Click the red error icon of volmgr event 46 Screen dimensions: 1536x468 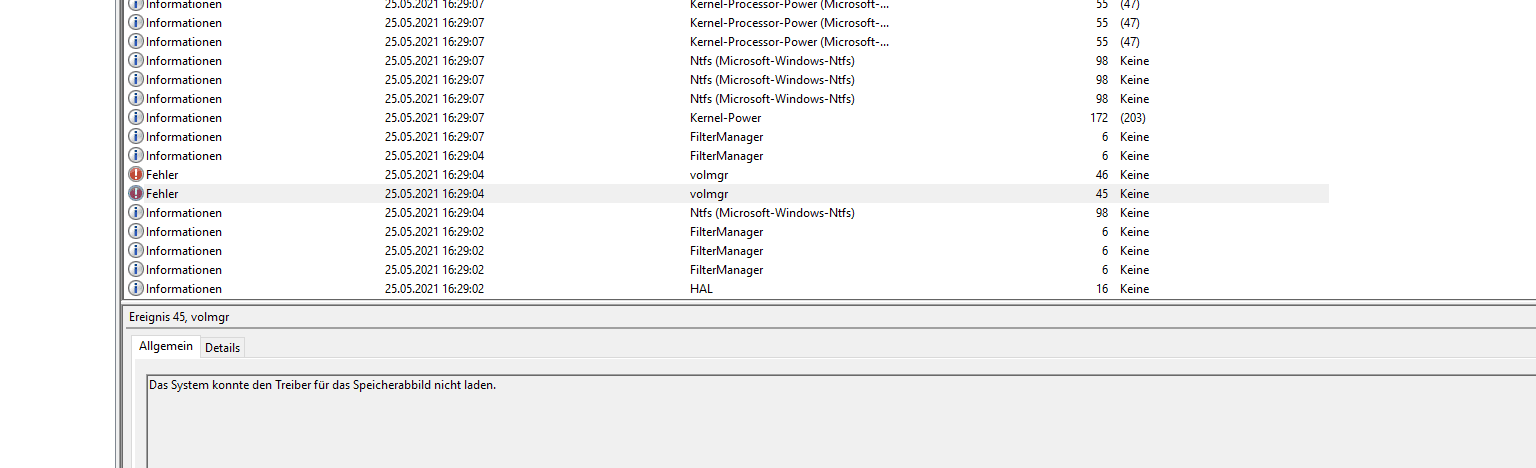(x=136, y=175)
